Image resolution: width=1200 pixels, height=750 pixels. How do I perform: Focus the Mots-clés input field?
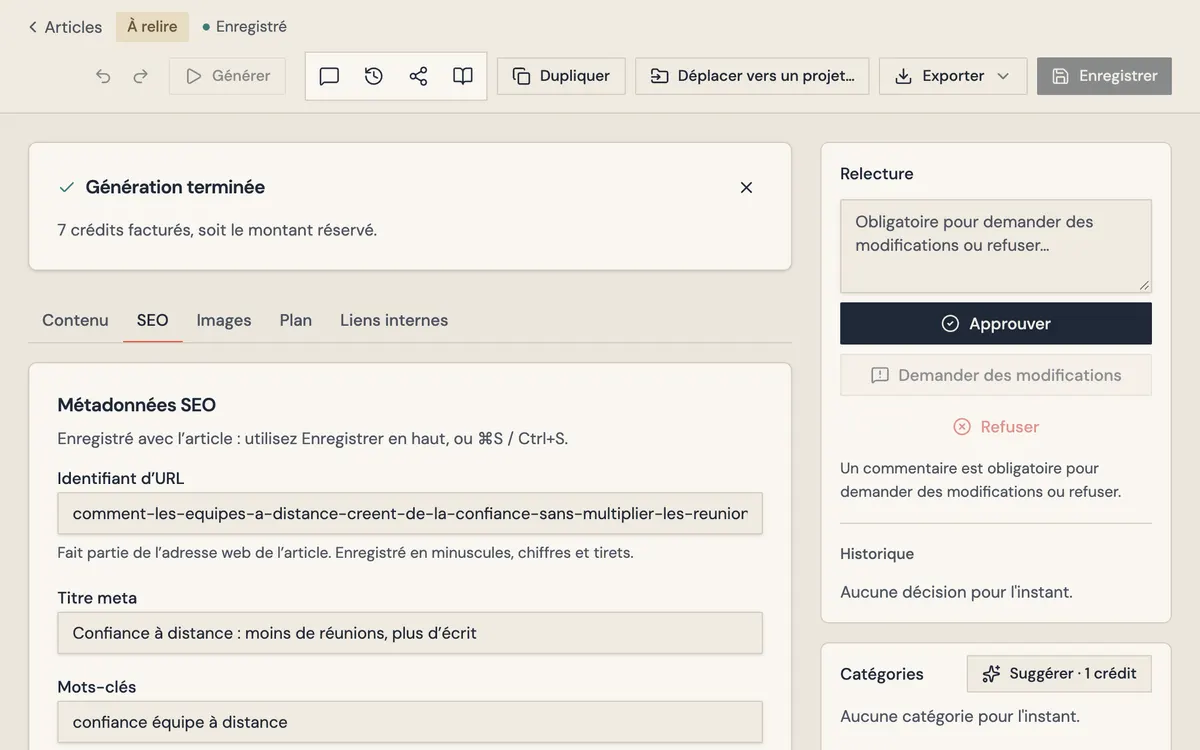[410, 722]
